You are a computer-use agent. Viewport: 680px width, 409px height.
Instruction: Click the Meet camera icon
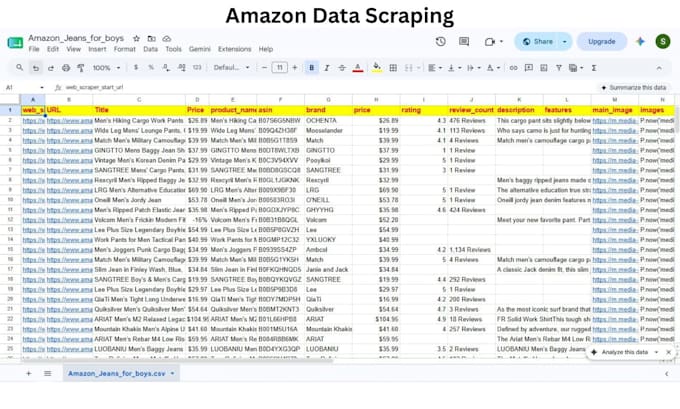[490, 42]
